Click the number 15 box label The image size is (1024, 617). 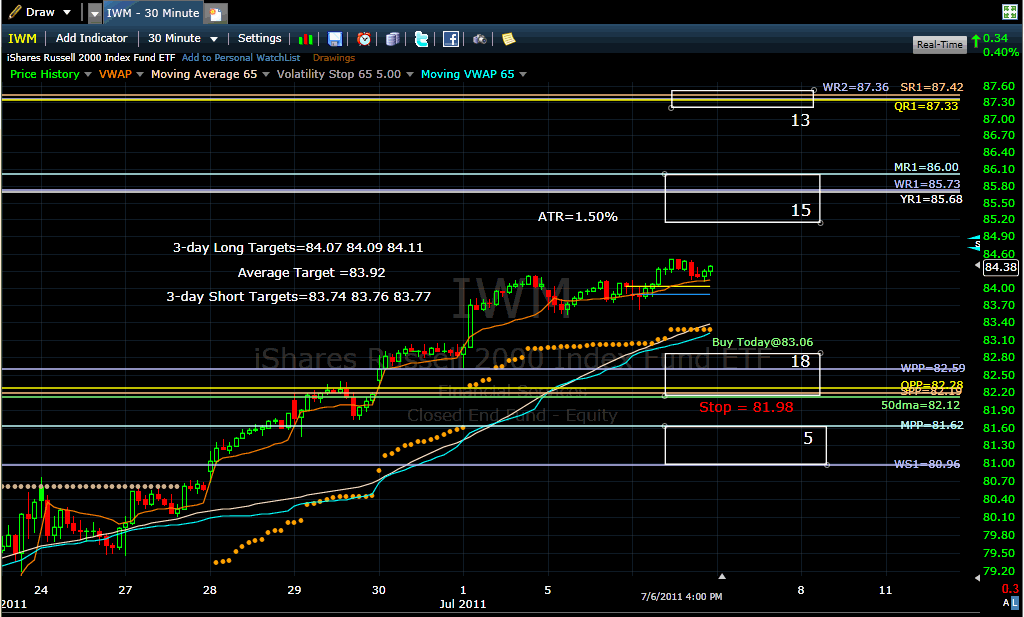click(x=801, y=210)
